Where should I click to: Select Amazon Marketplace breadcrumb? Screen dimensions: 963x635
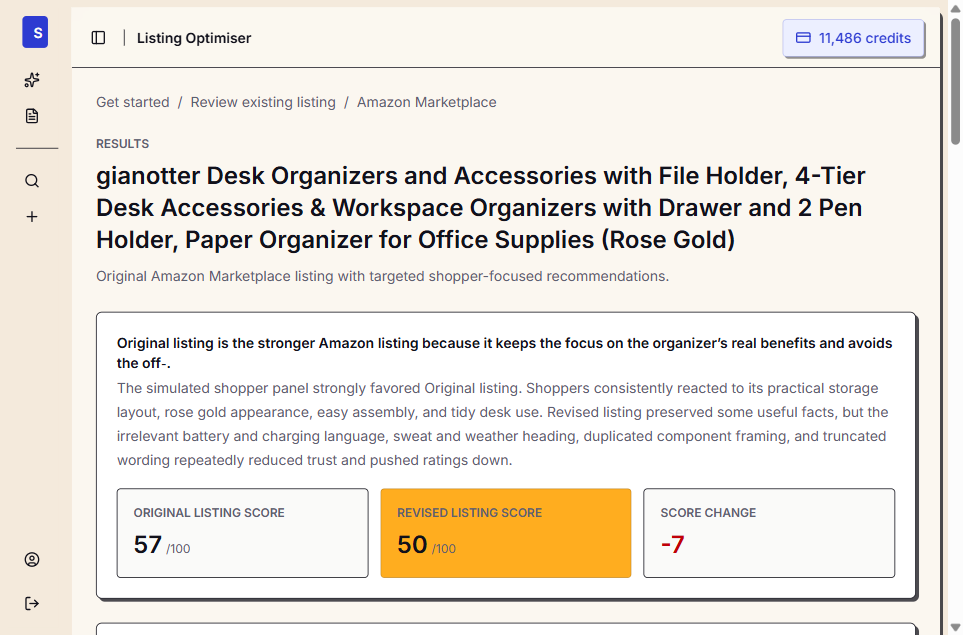[427, 103]
